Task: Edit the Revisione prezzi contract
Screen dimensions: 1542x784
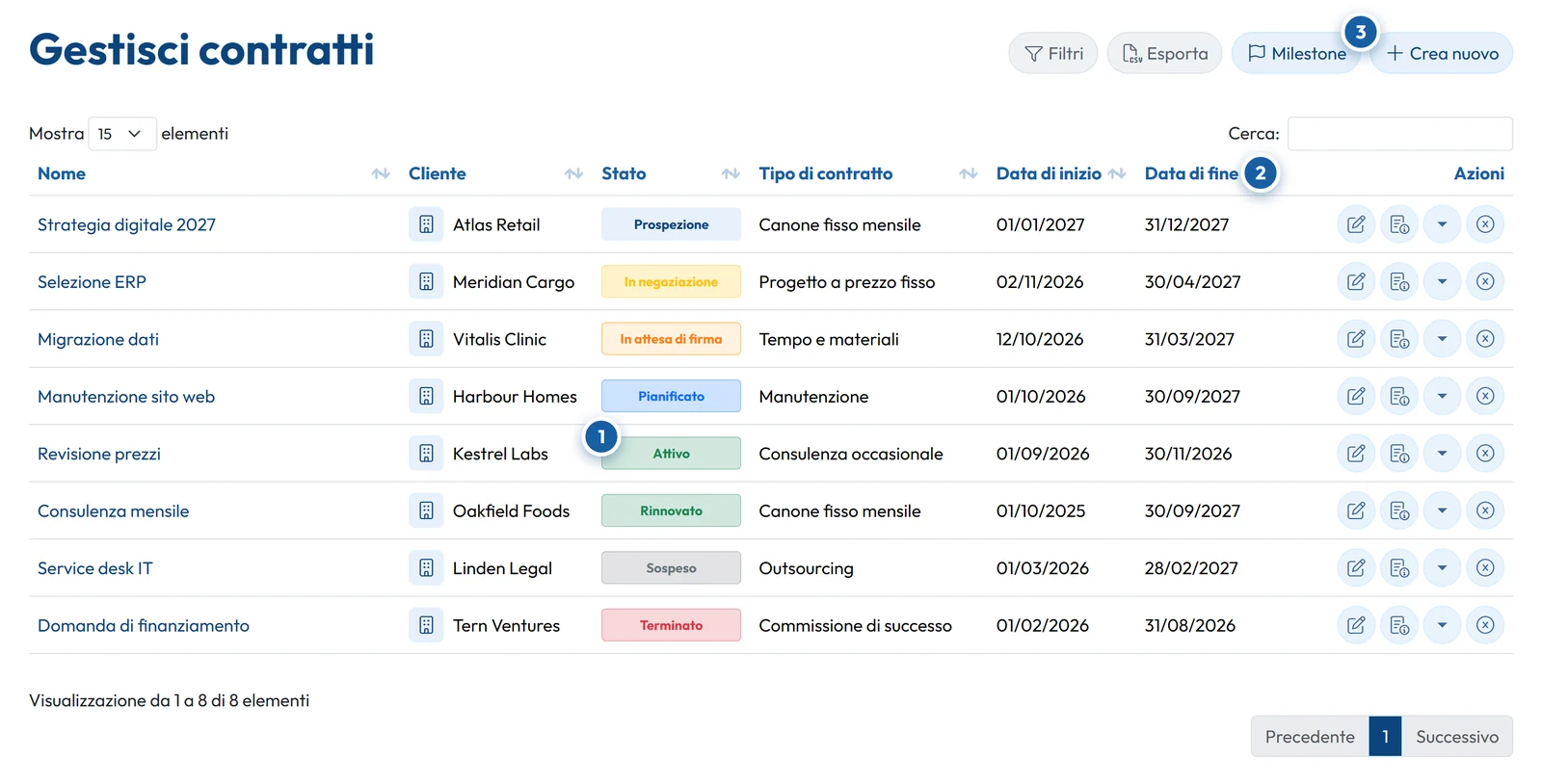Action: tap(1356, 454)
